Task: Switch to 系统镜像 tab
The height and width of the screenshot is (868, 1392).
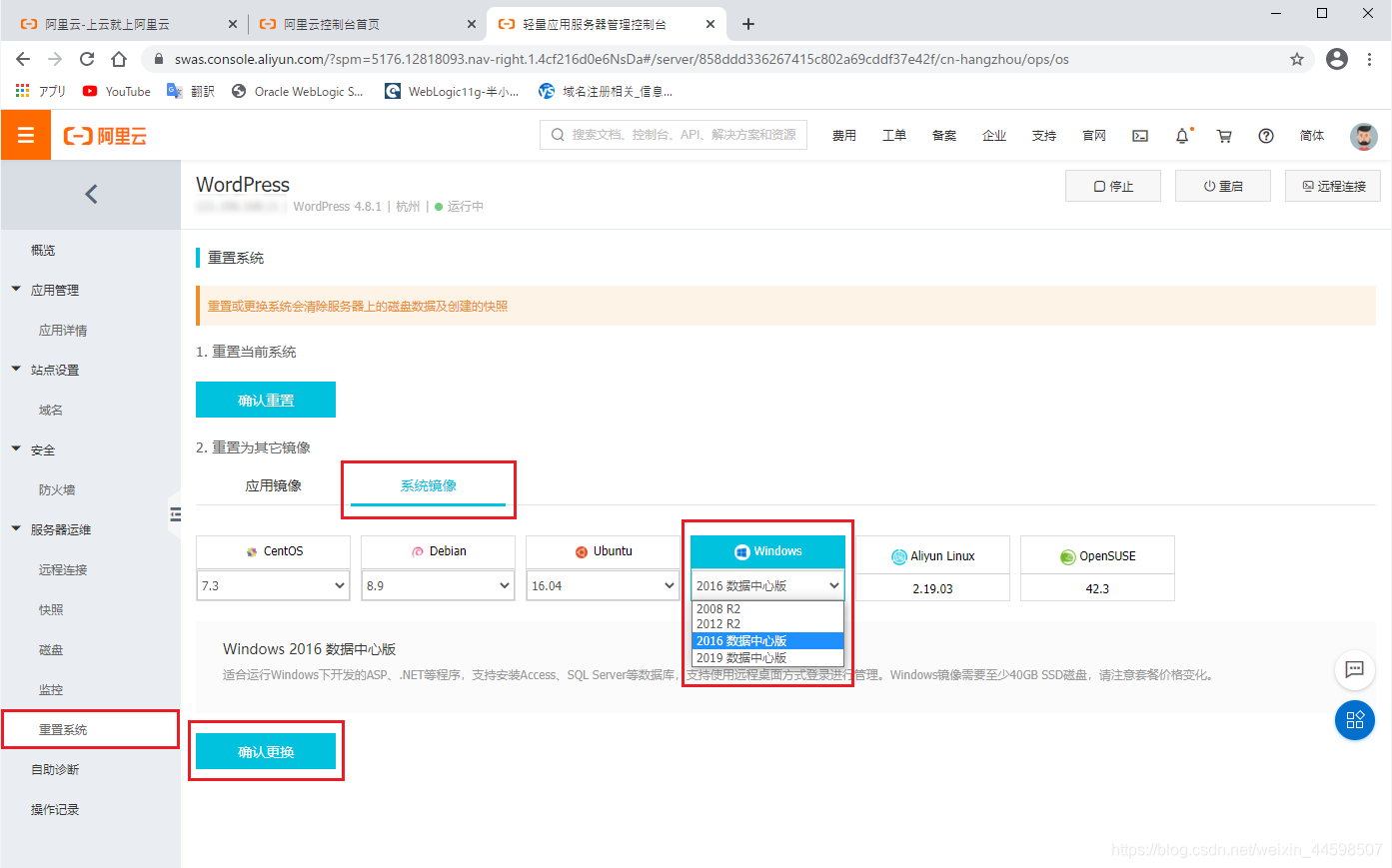Action: point(429,485)
